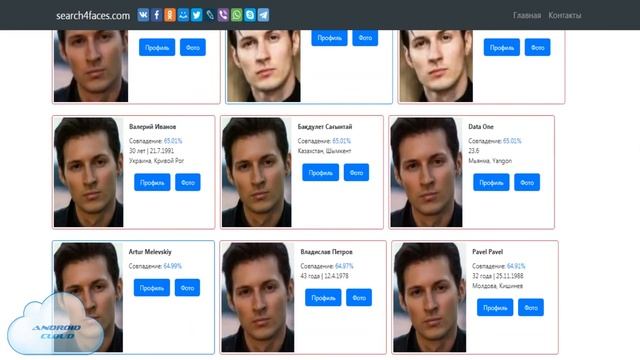Share the page via Facebook icon
The image size is (640, 360).
coord(156,15)
